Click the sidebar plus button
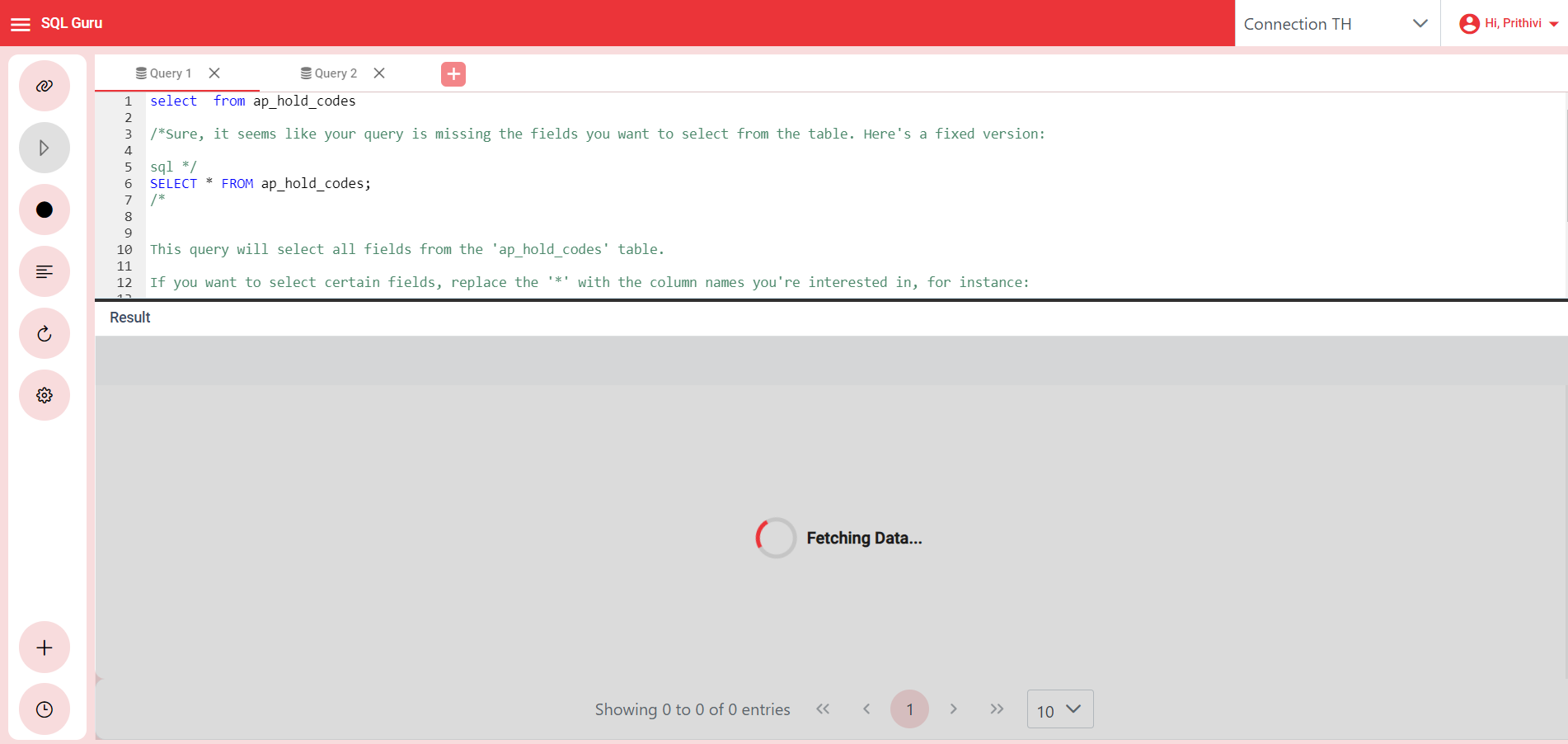 45,647
